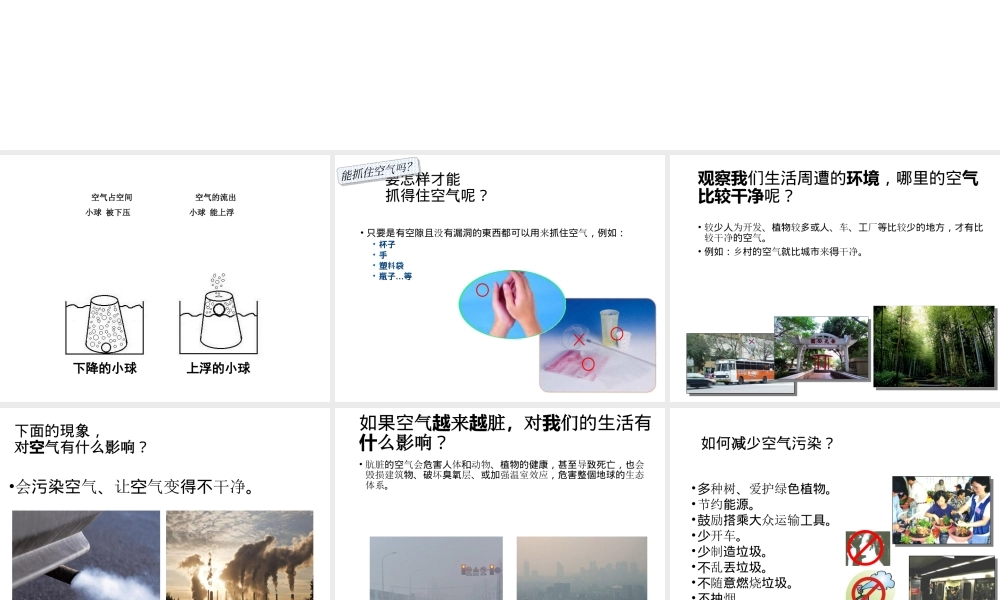Click the label '空气的流出'
The image size is (1000, 600).
(216, 197)
